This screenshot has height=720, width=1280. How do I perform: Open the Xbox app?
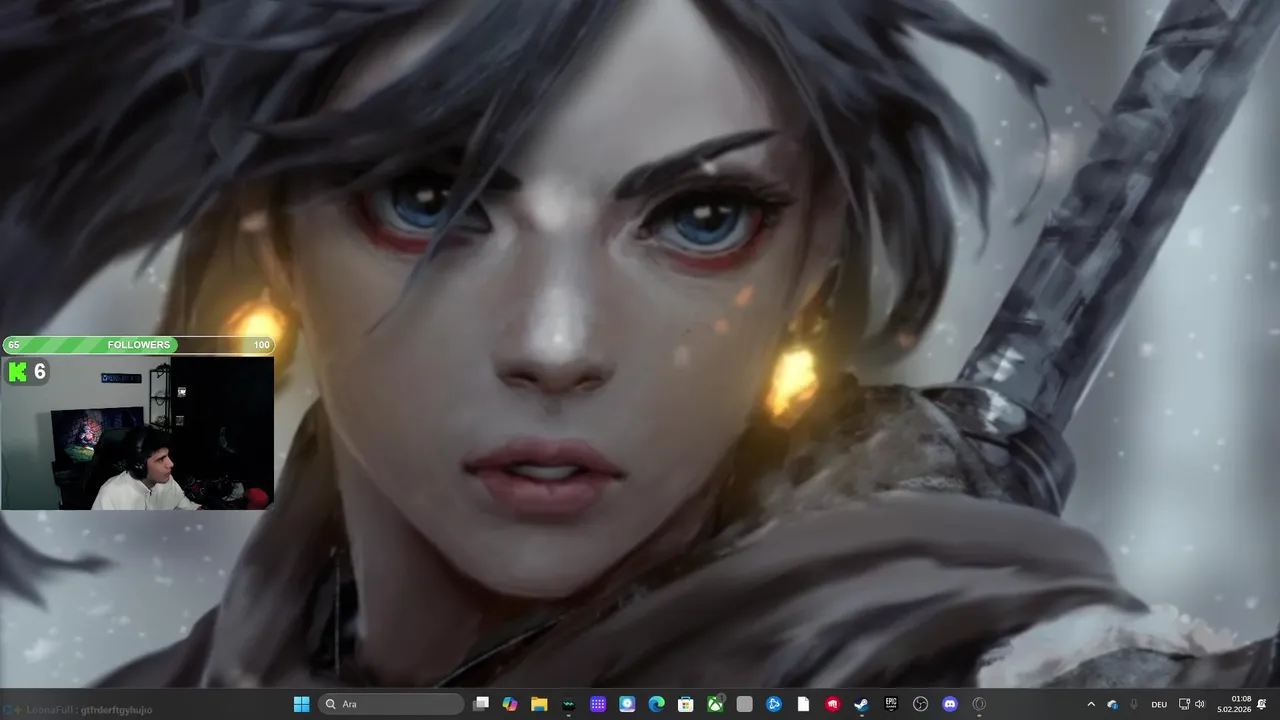tap(715, 704)
